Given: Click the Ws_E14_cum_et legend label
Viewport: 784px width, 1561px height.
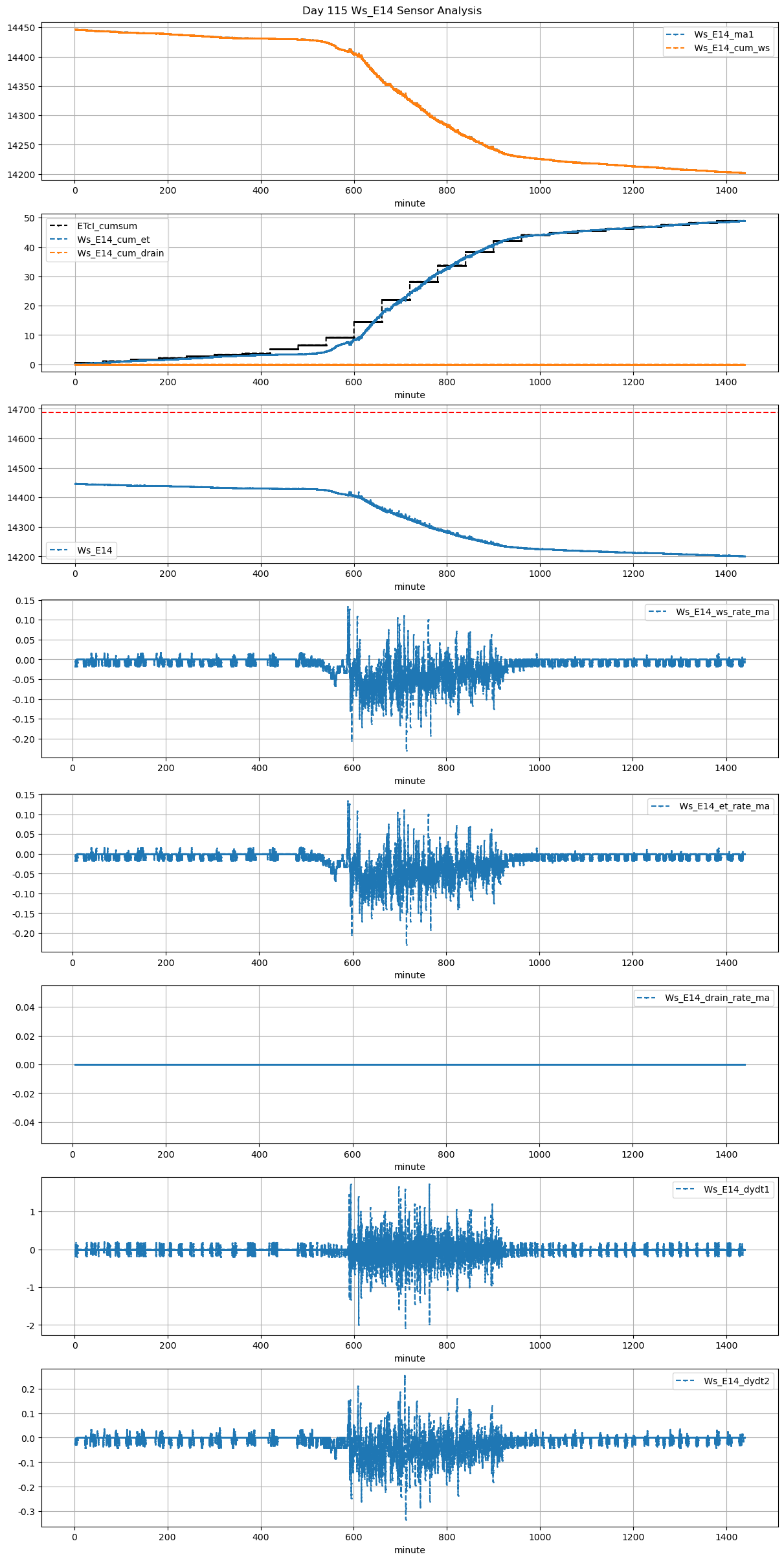Looking at the screenshot, I should [113, 240].
